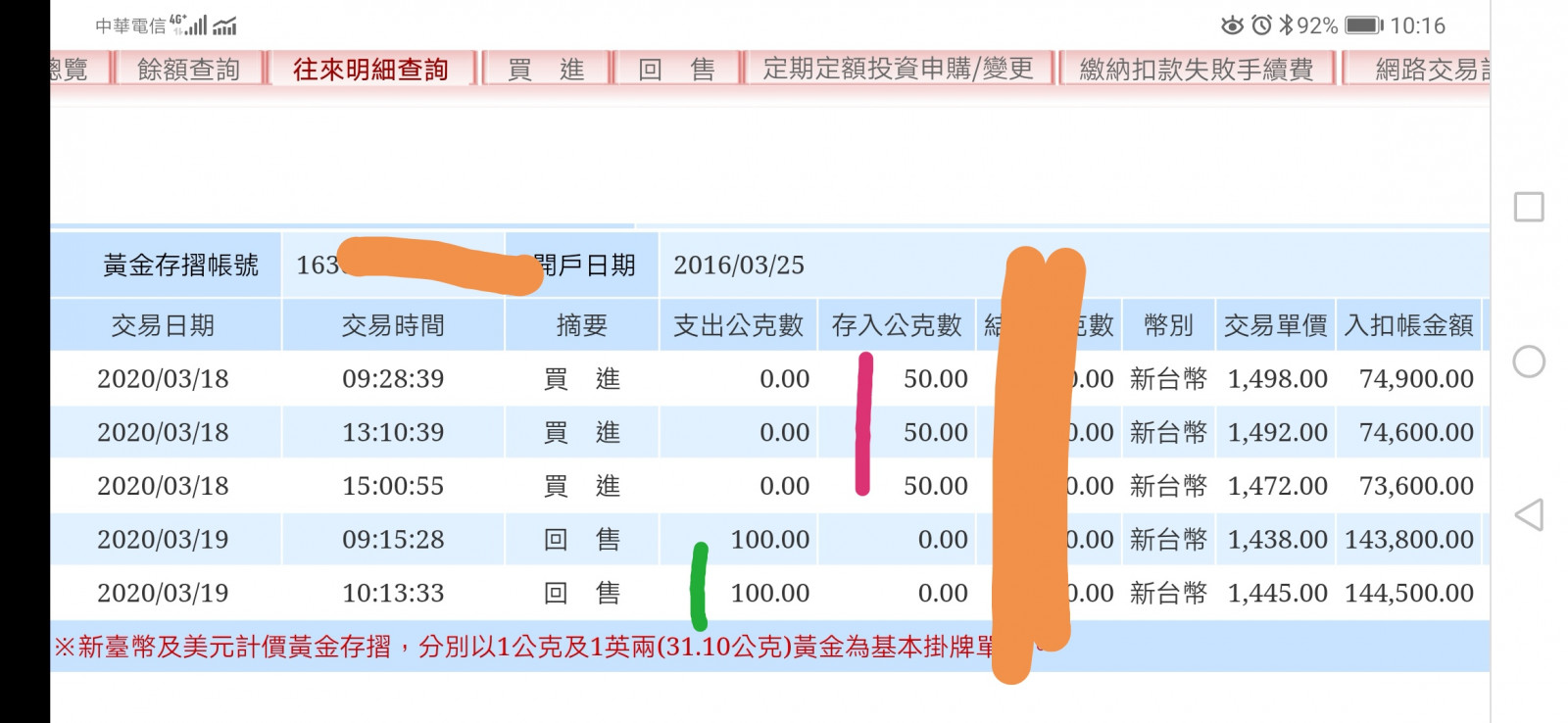Select the transaction time 09:15:28
1568x723 pixels.
(393, 540)
